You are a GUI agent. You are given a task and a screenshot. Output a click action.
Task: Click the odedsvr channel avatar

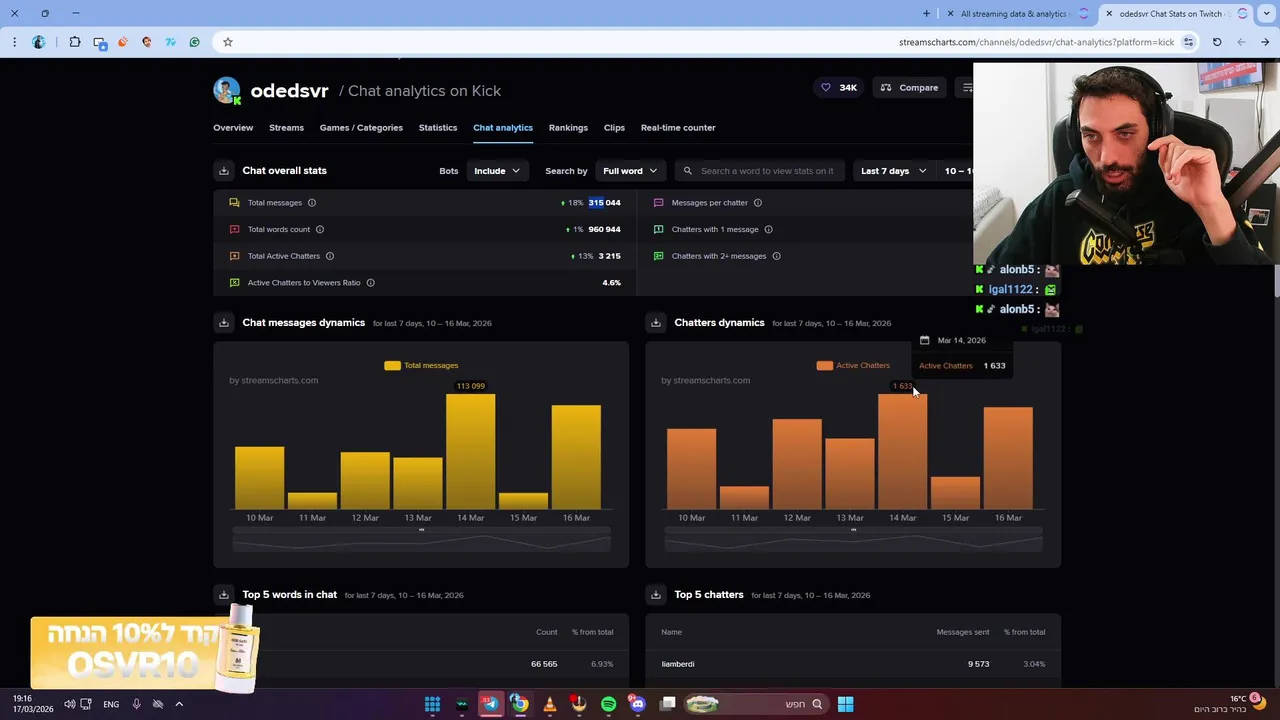227,90
